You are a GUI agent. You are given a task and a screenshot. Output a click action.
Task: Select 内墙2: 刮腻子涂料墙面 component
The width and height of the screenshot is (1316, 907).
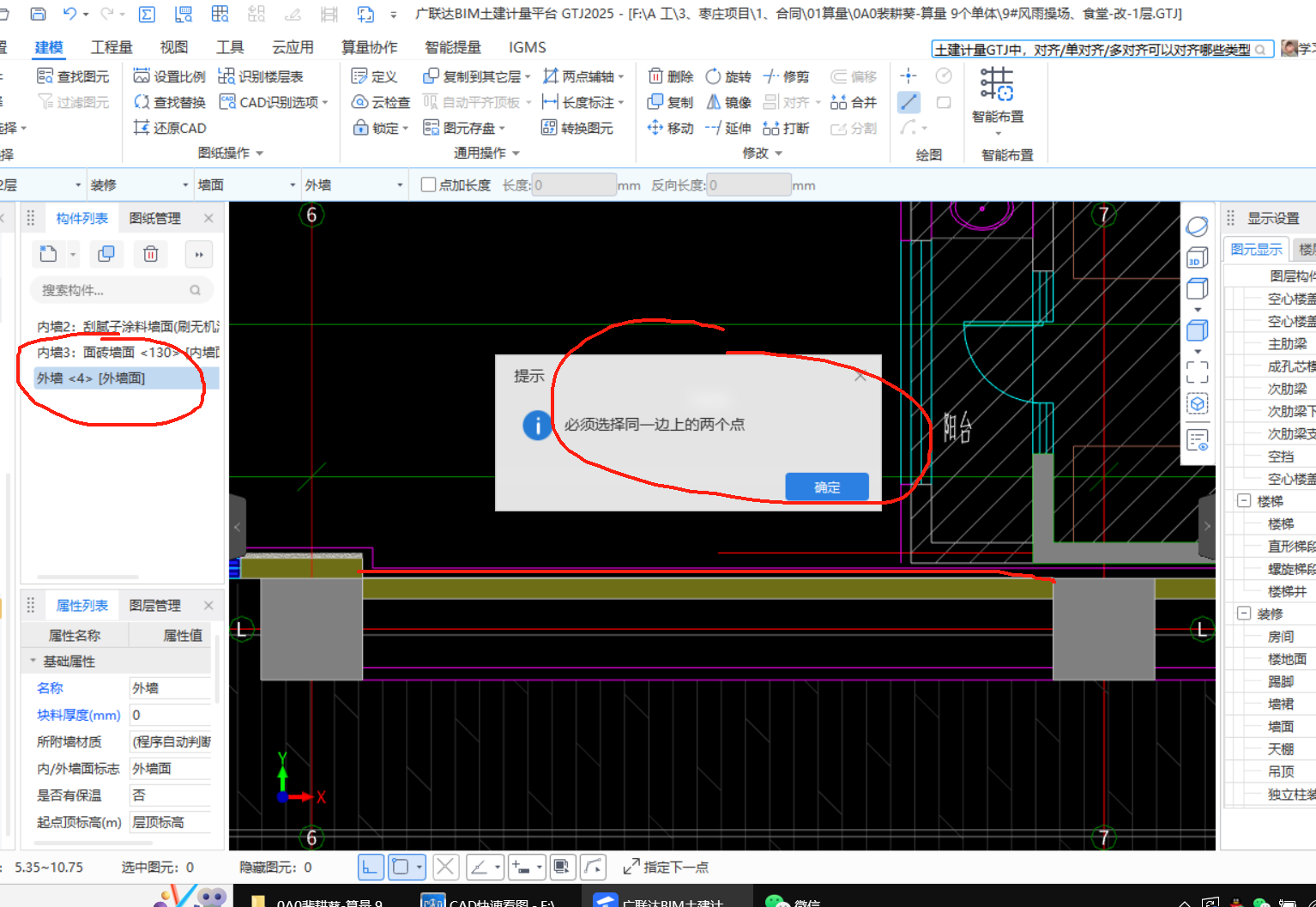coord(128,326)
